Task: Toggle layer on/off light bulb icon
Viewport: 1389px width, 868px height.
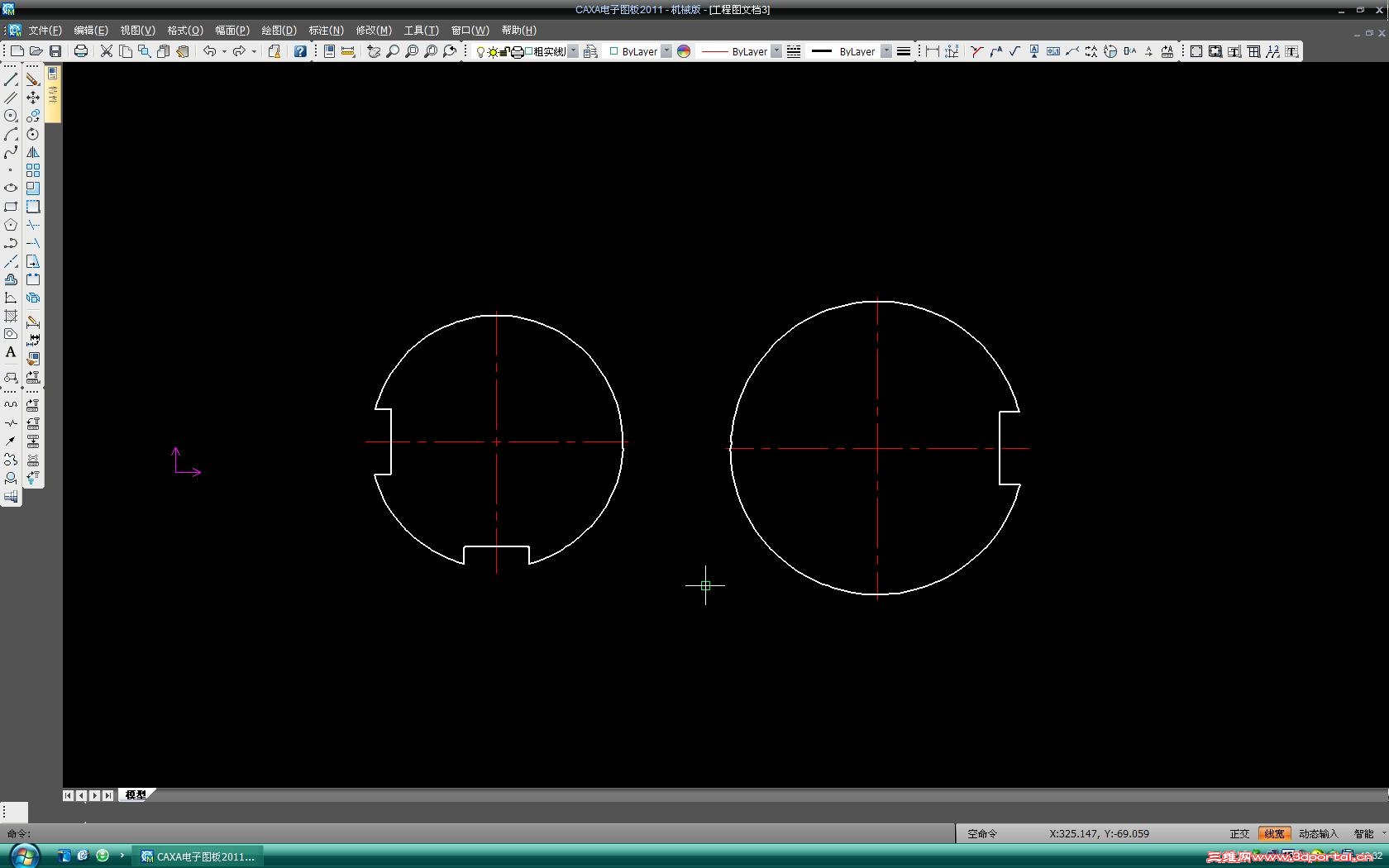Action: coord(480,52)
